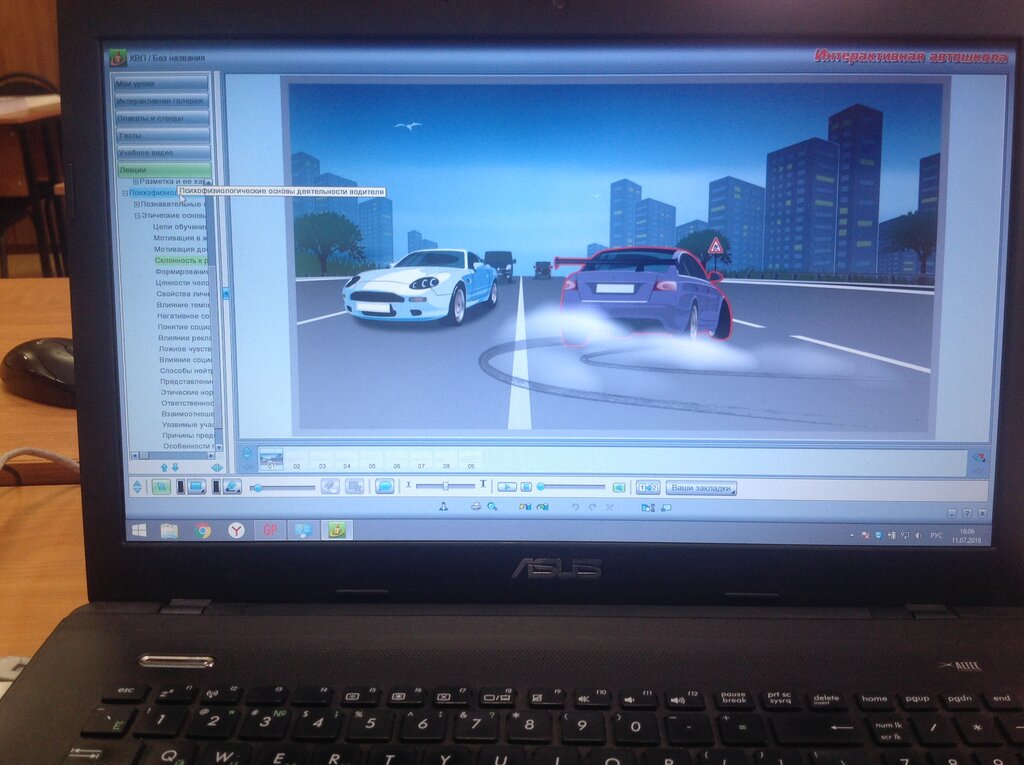Viewport: 1024px width, 765px height.
Task: Open the Windows Start button
Action: (139, 530)
